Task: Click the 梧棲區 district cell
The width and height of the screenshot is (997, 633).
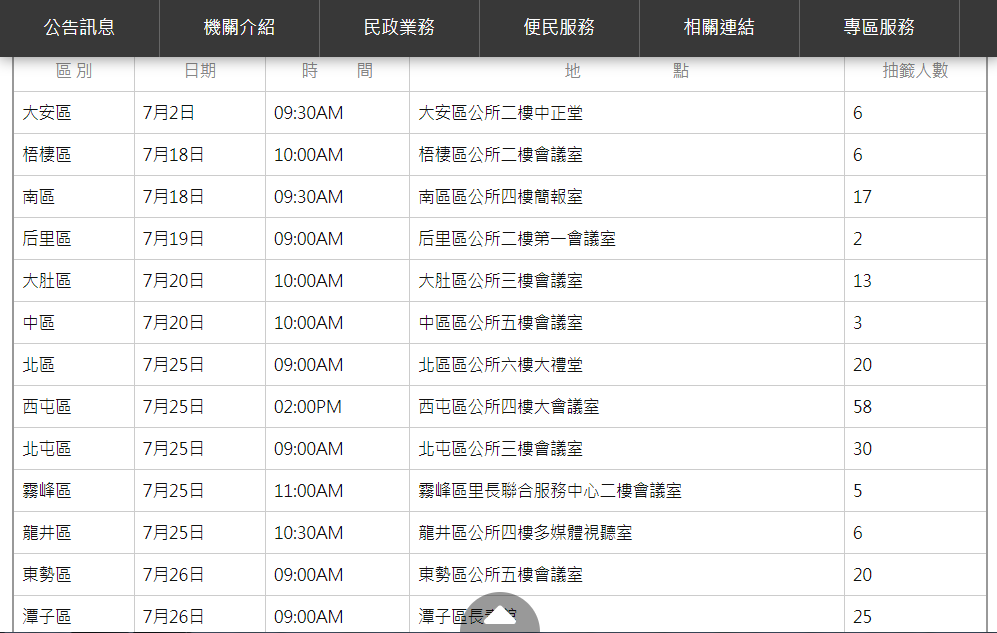Action: 74,154
